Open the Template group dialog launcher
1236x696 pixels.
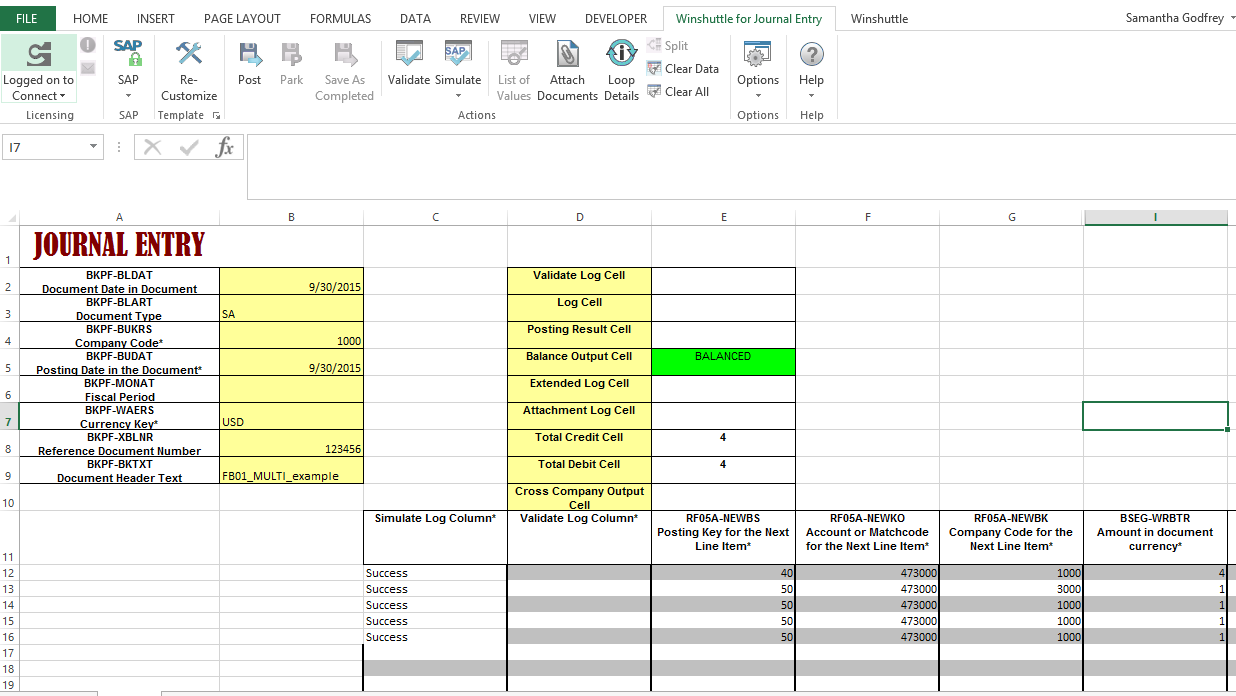tap(216, 116)
